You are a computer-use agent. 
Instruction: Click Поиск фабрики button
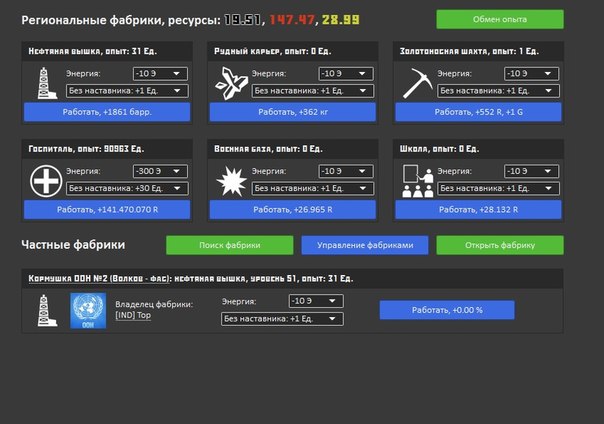point(230,245)
